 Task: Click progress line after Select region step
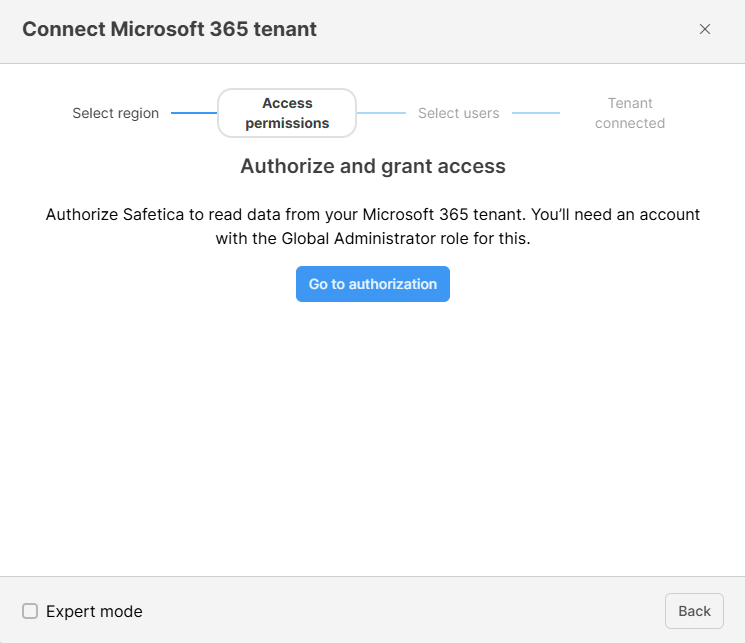pos(193,113)
